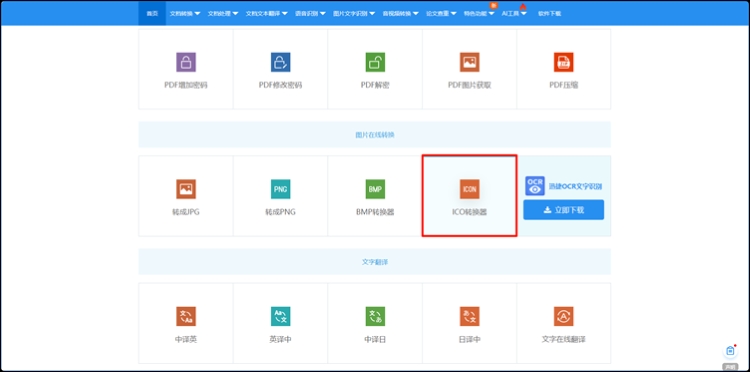Click the green BMP icon
750x372 pixels.
click(x=375, y=189)
